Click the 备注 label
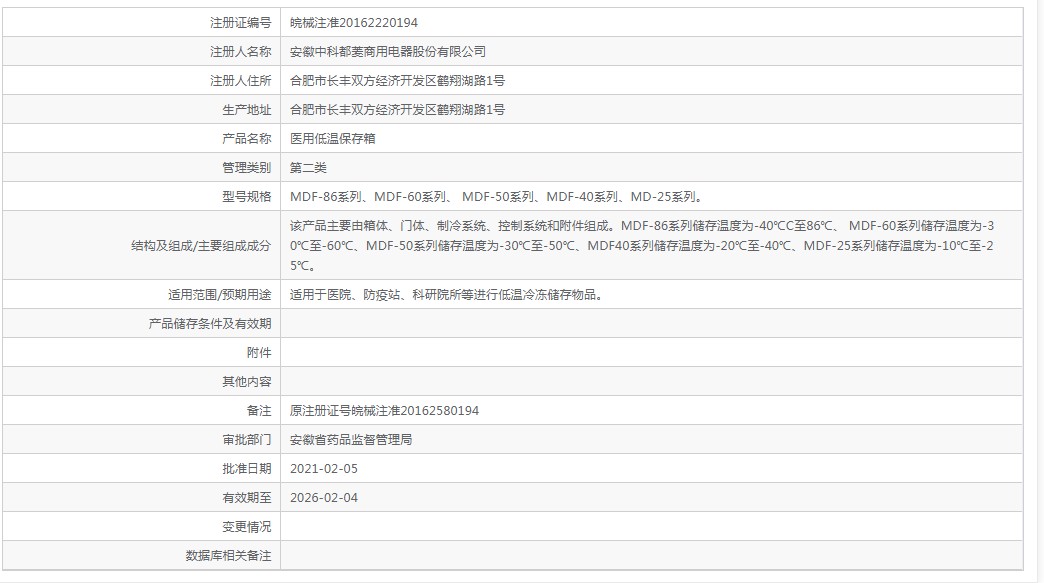Viewport: 1044px width, 583px height. click(259, 411)
